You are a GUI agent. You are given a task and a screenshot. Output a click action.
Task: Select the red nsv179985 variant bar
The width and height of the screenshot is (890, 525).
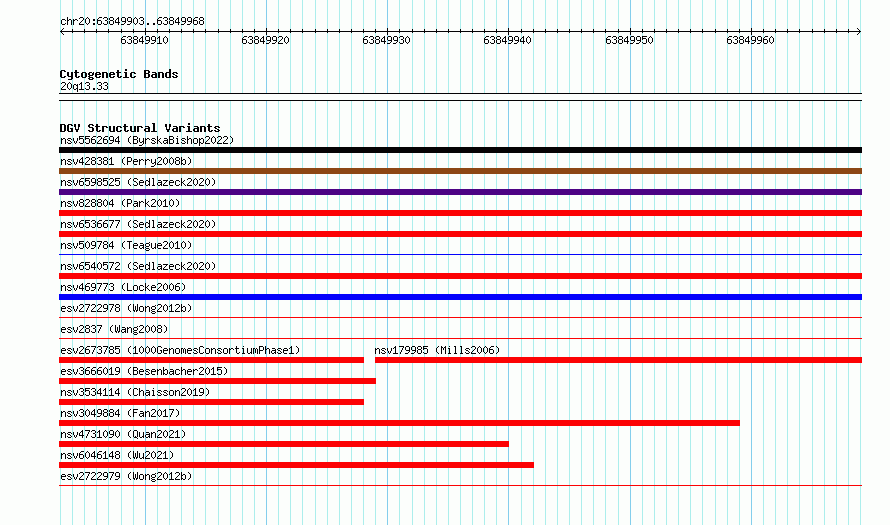coord(619,360)
